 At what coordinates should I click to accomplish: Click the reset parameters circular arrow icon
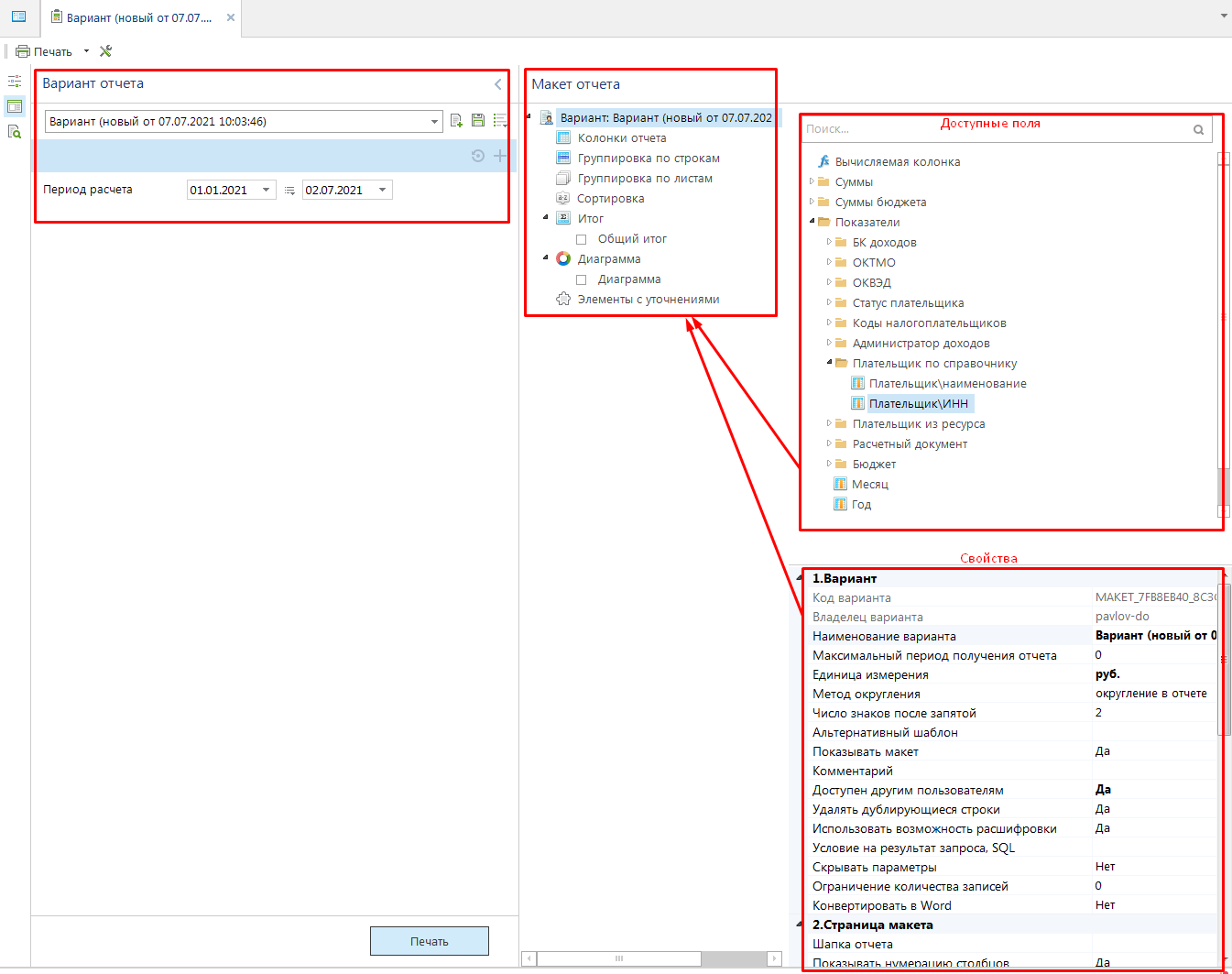pos(478,156)
